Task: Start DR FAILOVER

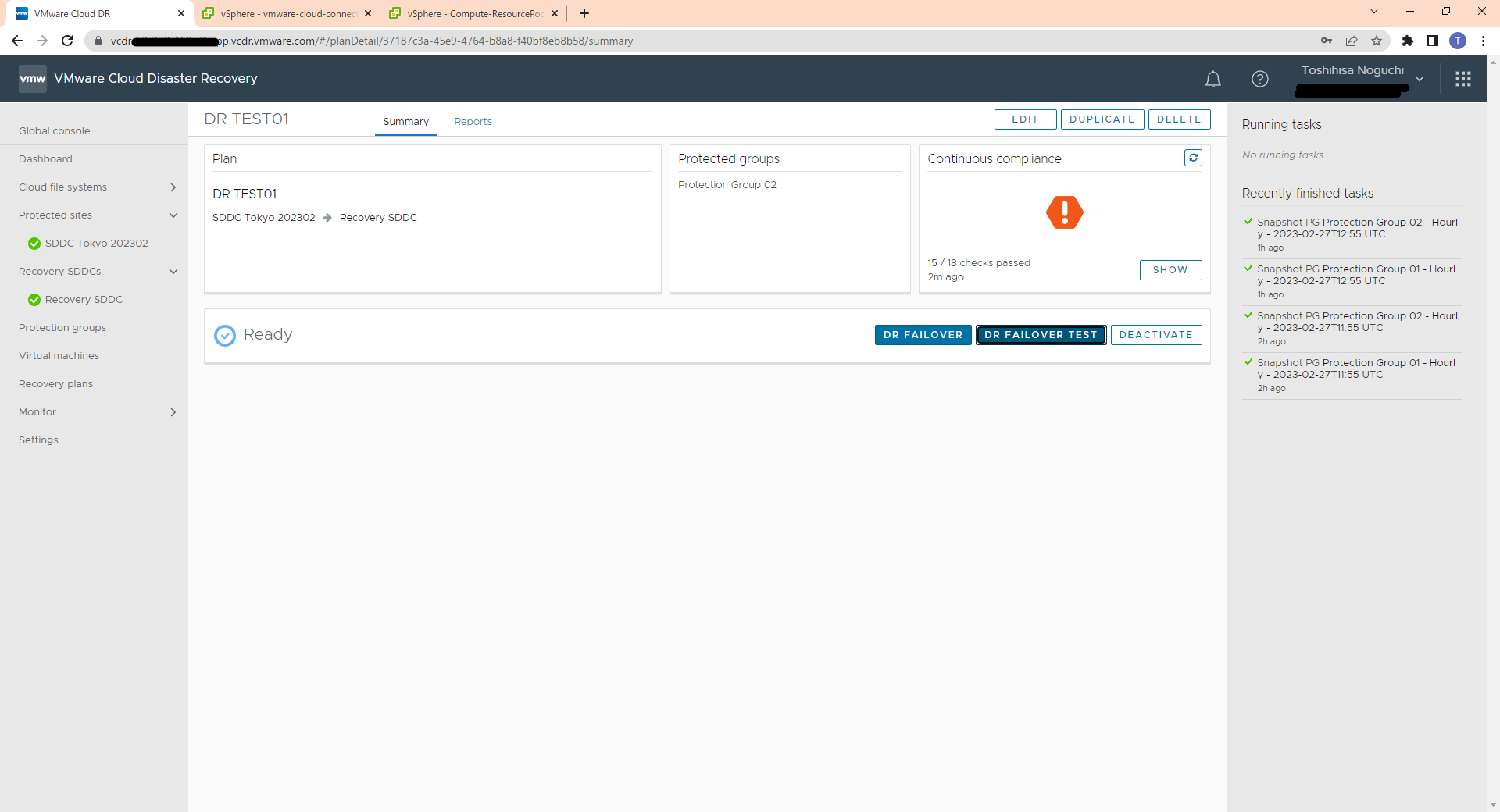Action: (923, 335)
